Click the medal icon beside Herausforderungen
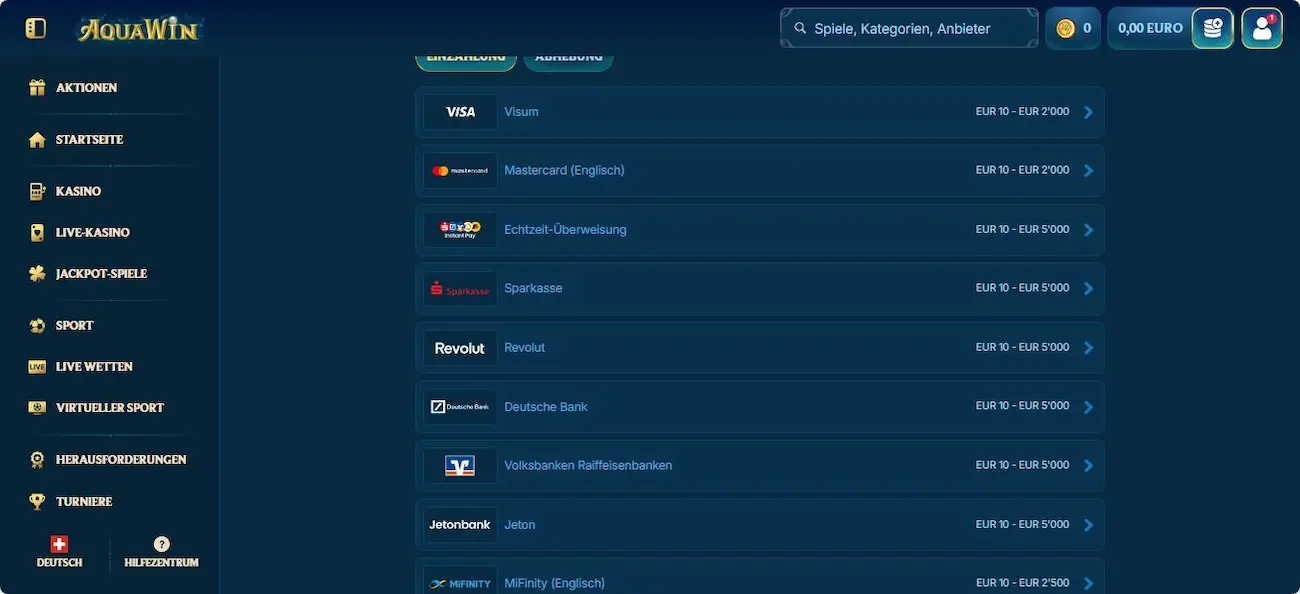 point(37,460)
